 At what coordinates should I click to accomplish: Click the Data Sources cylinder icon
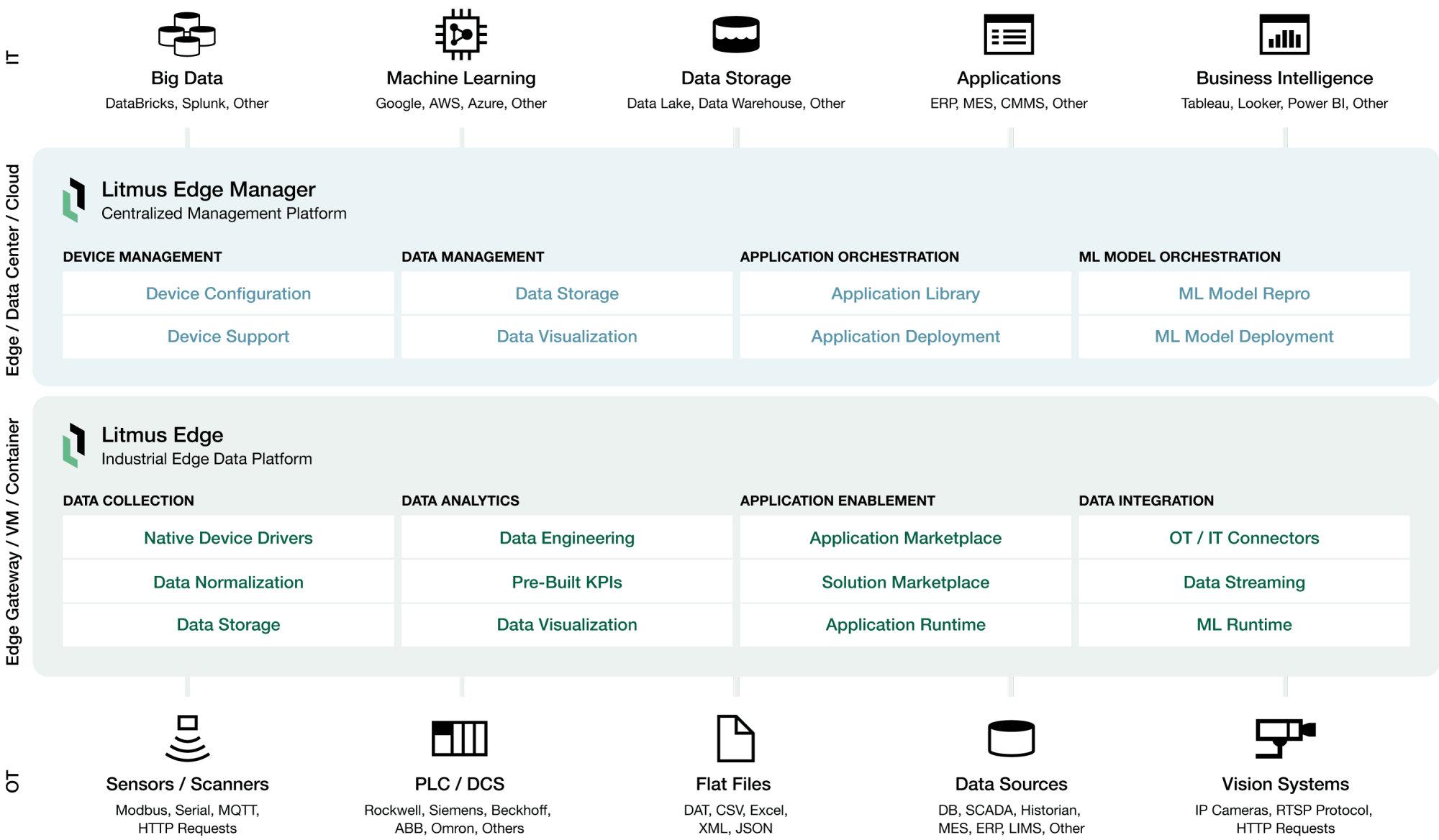coord(1011,739)
